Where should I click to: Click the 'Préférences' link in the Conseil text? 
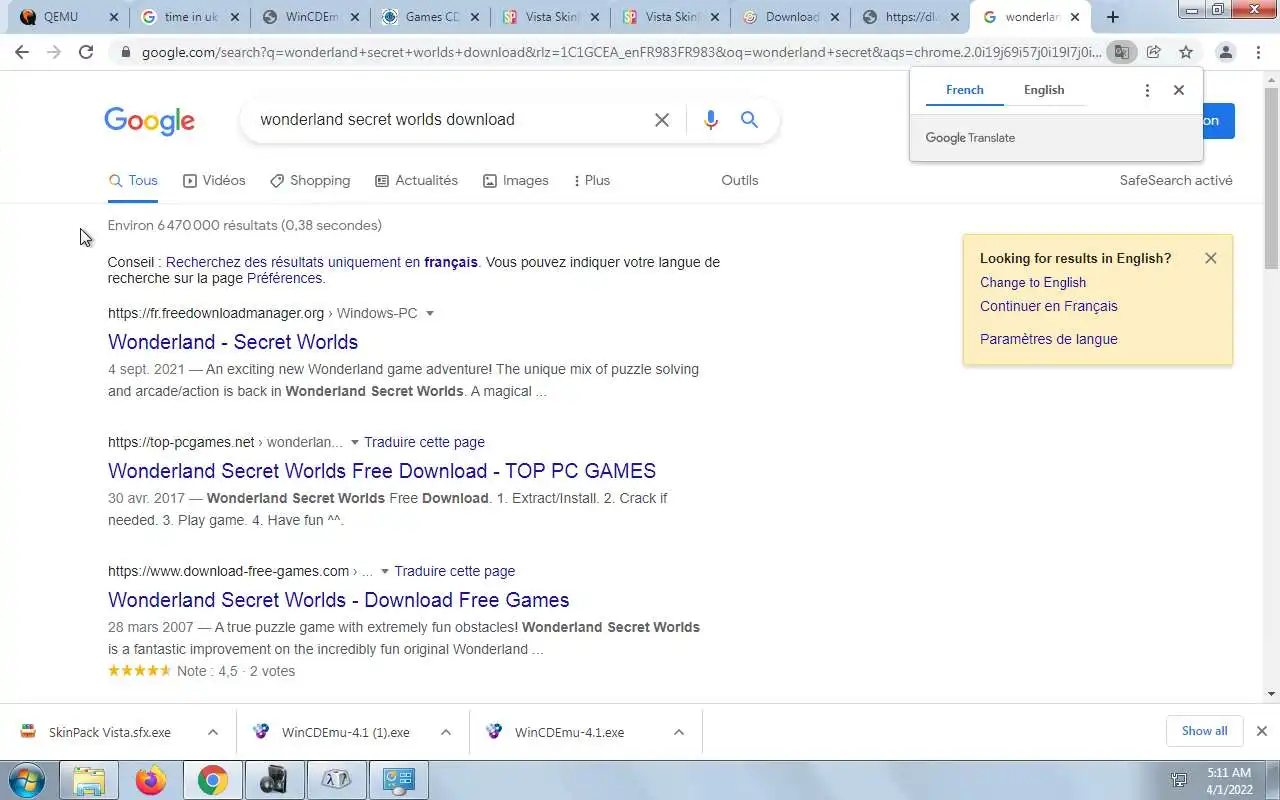(x=285, y=278)
